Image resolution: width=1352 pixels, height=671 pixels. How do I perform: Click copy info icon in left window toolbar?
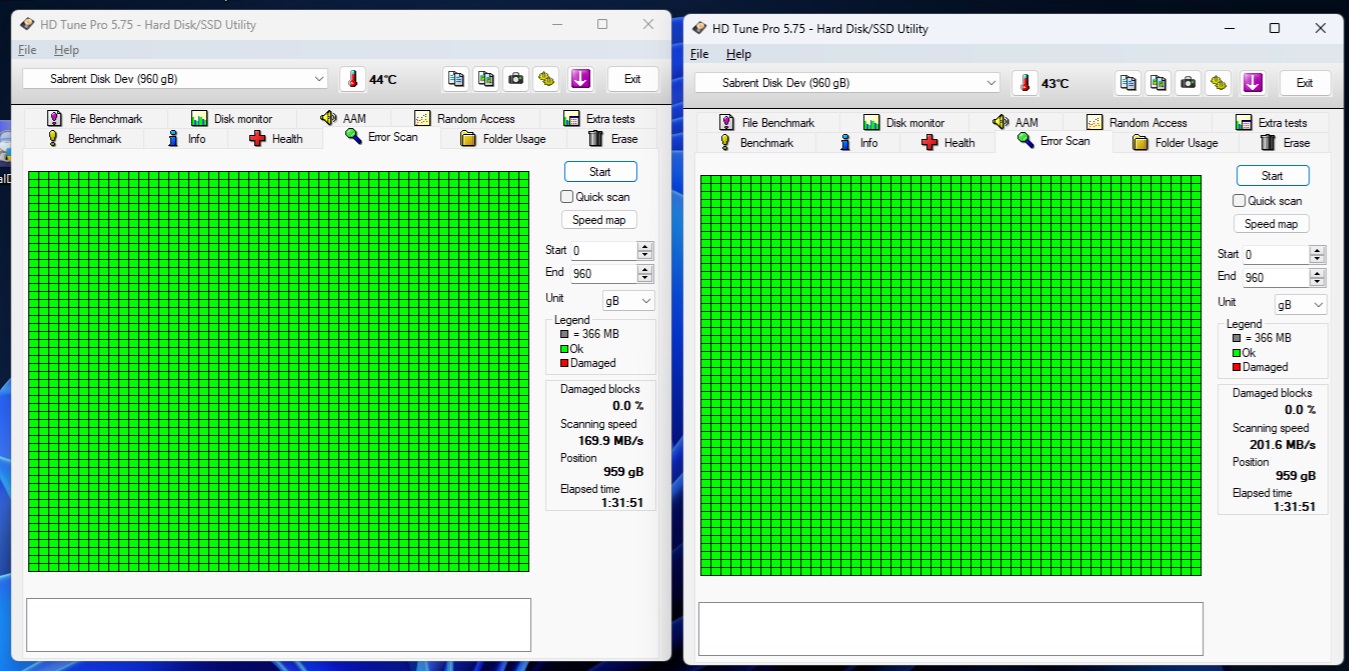click(456, 79)
